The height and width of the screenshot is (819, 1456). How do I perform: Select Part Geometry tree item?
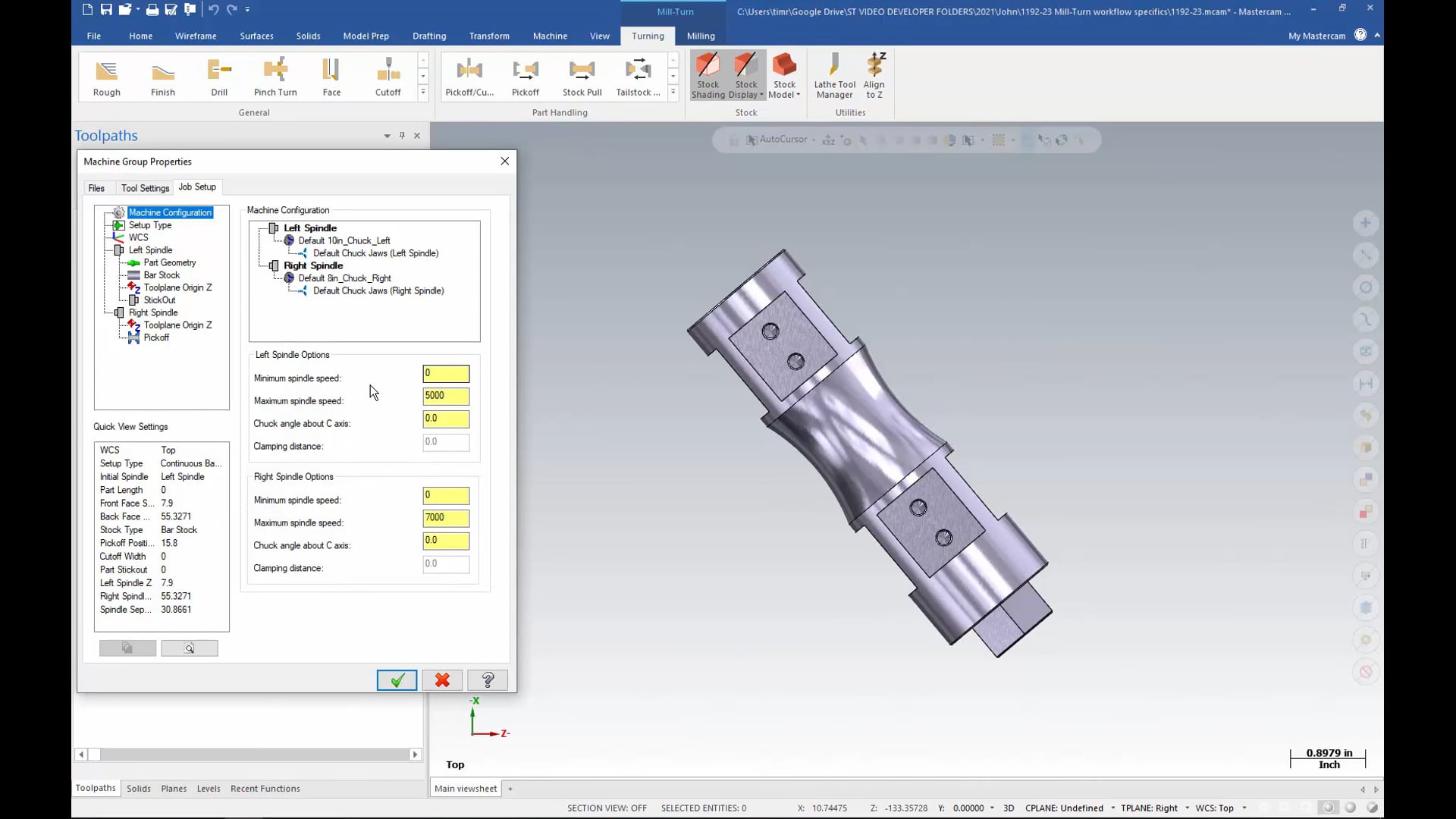point(170,262)
